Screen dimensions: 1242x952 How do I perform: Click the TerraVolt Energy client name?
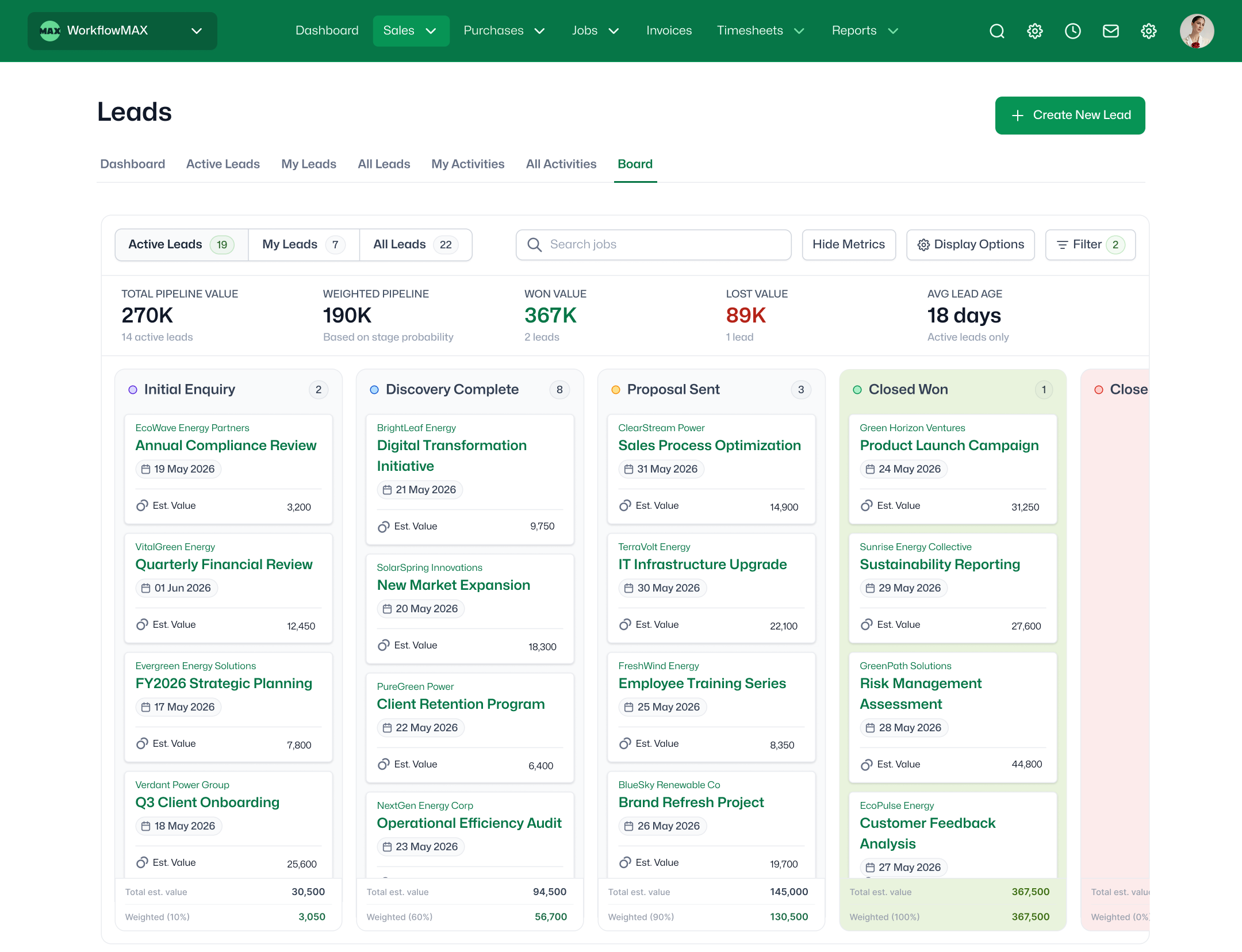[x=654, y=547]
